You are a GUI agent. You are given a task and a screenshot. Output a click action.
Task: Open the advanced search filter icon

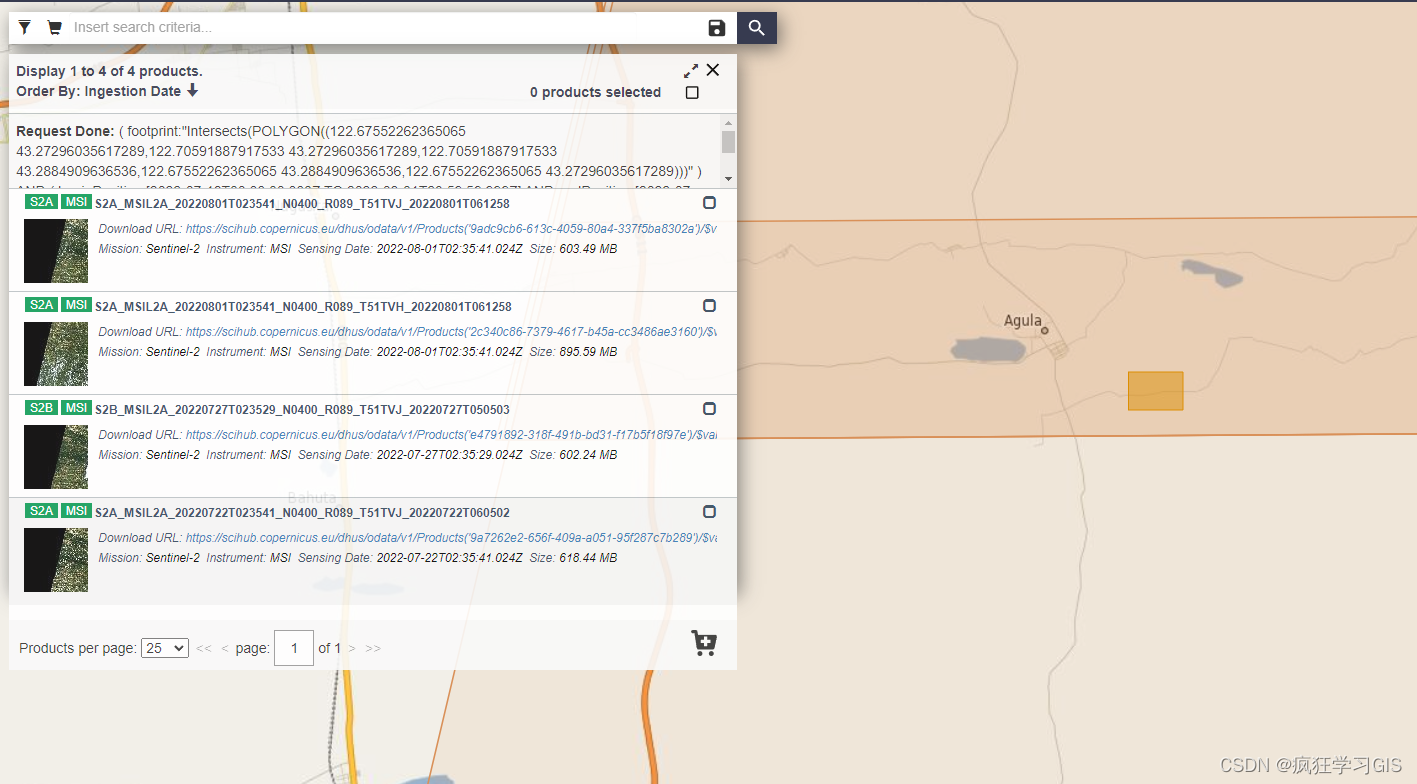pyautogui.click(x=24, y=27)
